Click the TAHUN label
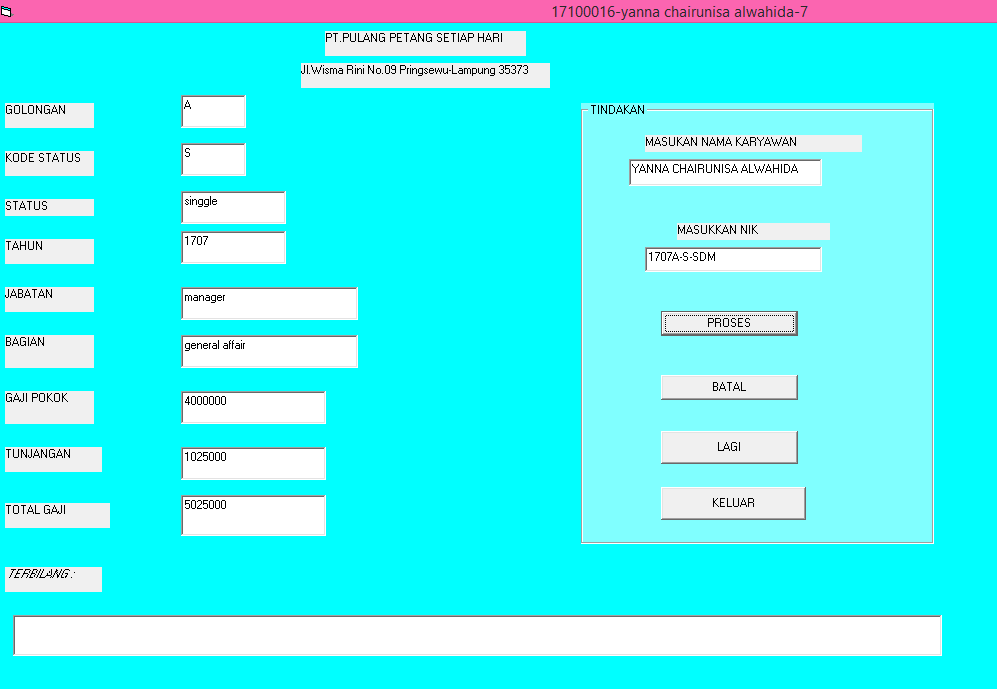The height and width of the screenshot is (689, 997). [50, 251]
